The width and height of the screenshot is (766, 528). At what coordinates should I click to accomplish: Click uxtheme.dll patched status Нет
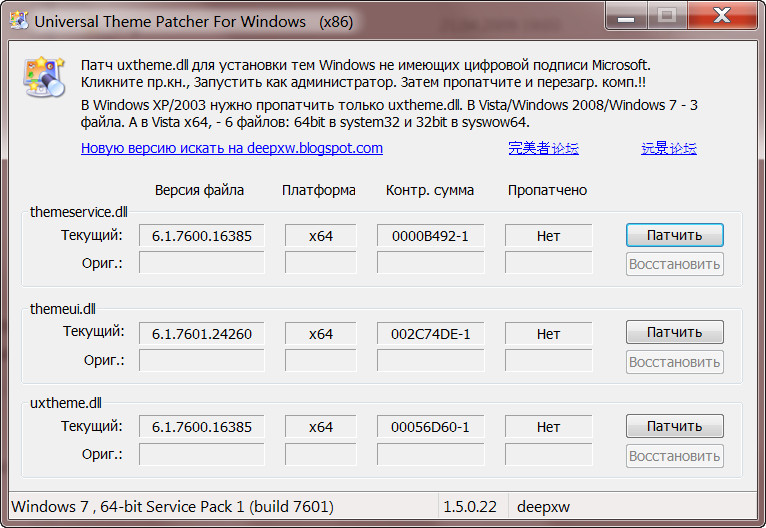[x=549, y=427]
